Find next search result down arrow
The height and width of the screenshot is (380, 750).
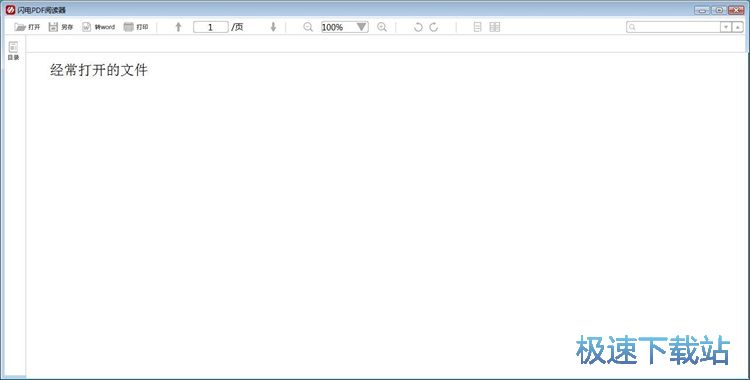(x=726, y=27)
